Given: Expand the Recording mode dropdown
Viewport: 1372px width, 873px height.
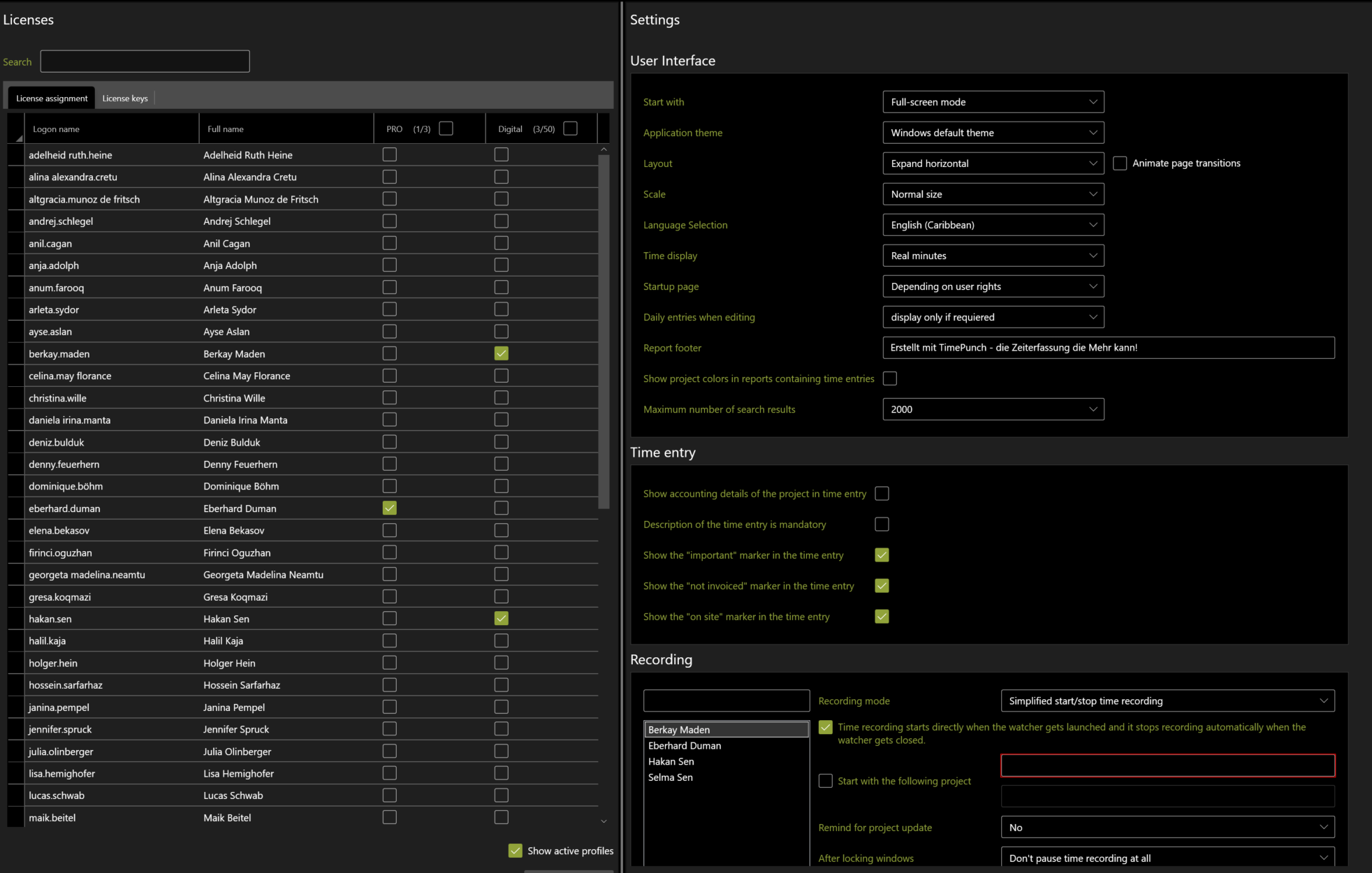Looking at the screenshot, I should [1167, 701].
